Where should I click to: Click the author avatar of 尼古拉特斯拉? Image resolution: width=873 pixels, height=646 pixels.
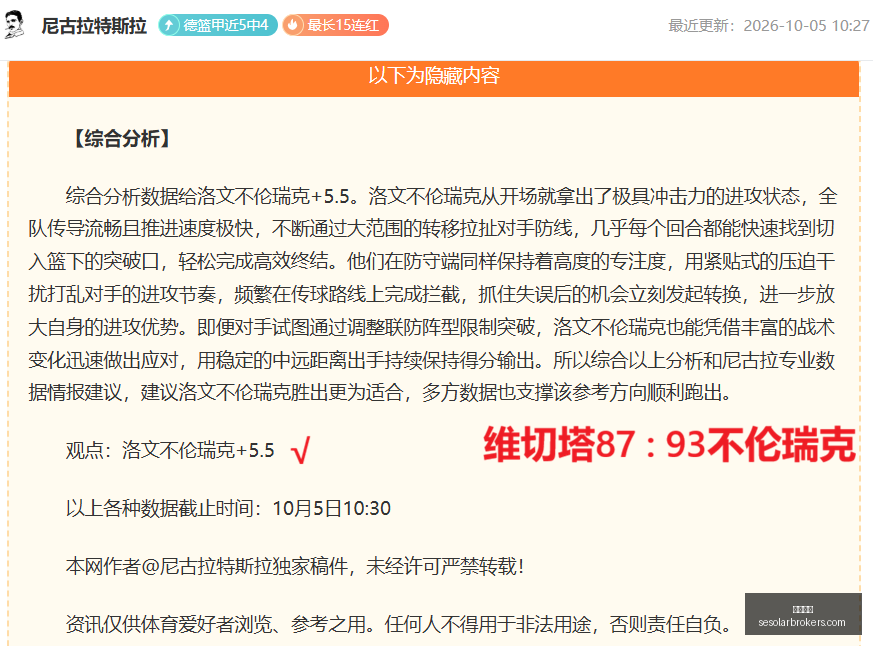(x=14, y=25)
